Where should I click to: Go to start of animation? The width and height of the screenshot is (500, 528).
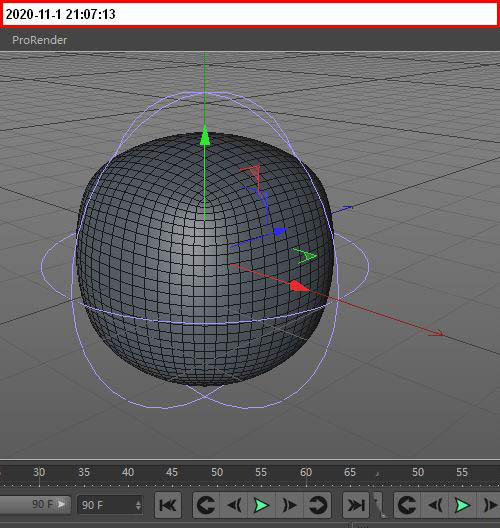168,505
